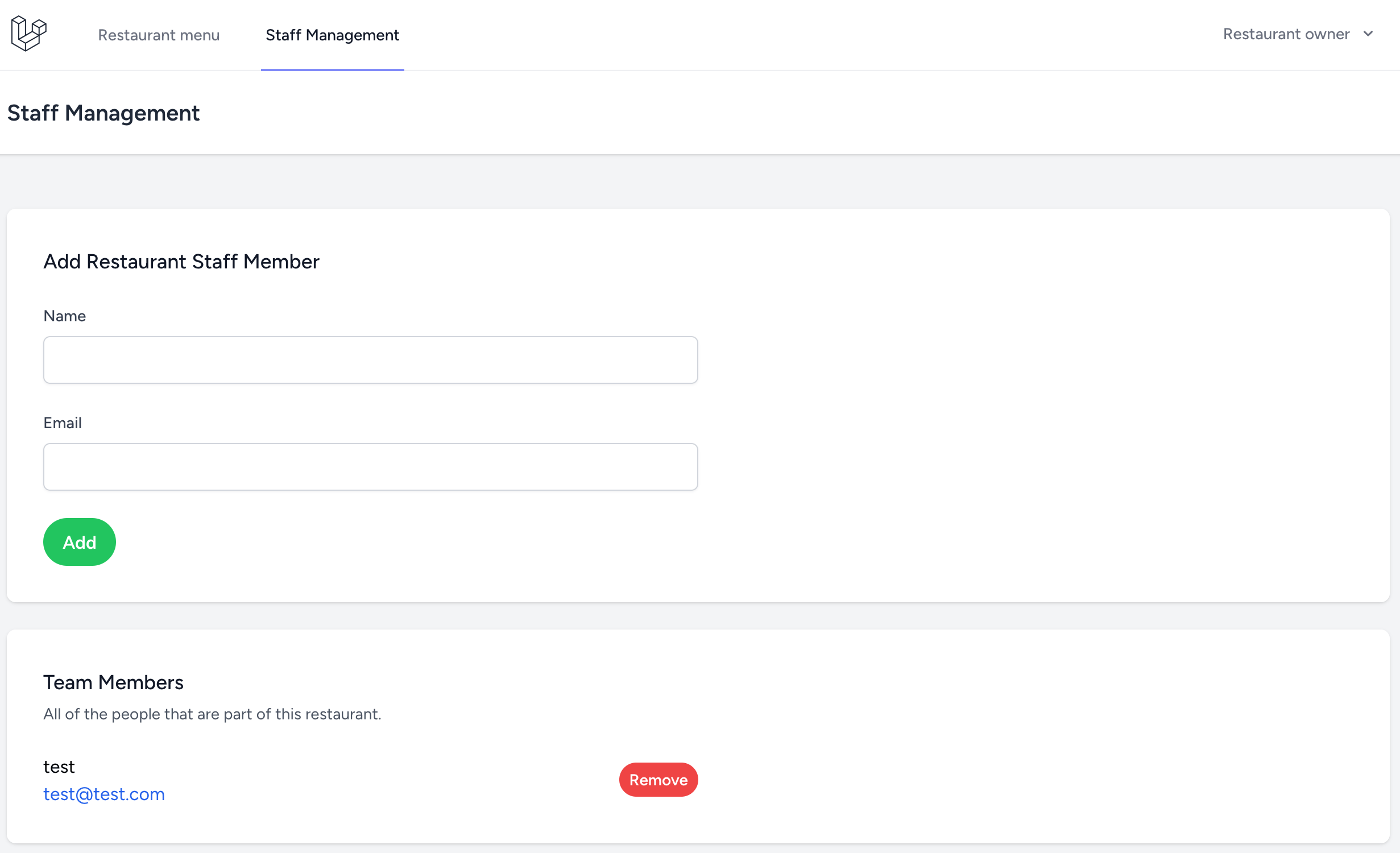
Task: Open the Restaurant owner user dropdown
Action: 1286,34
